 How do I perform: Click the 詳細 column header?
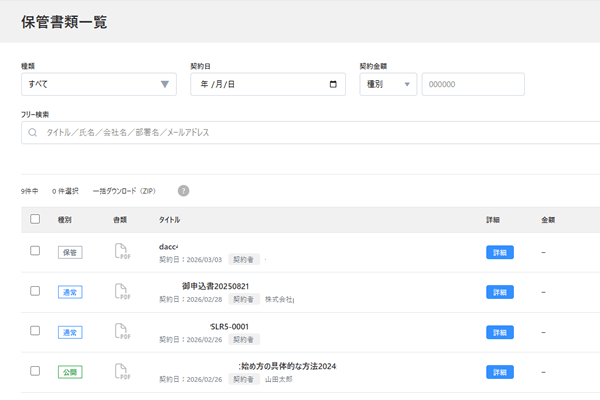click(493, 220)
